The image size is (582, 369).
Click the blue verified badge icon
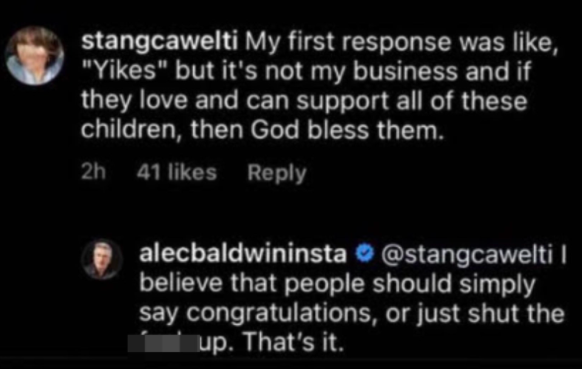coord(364,254)
